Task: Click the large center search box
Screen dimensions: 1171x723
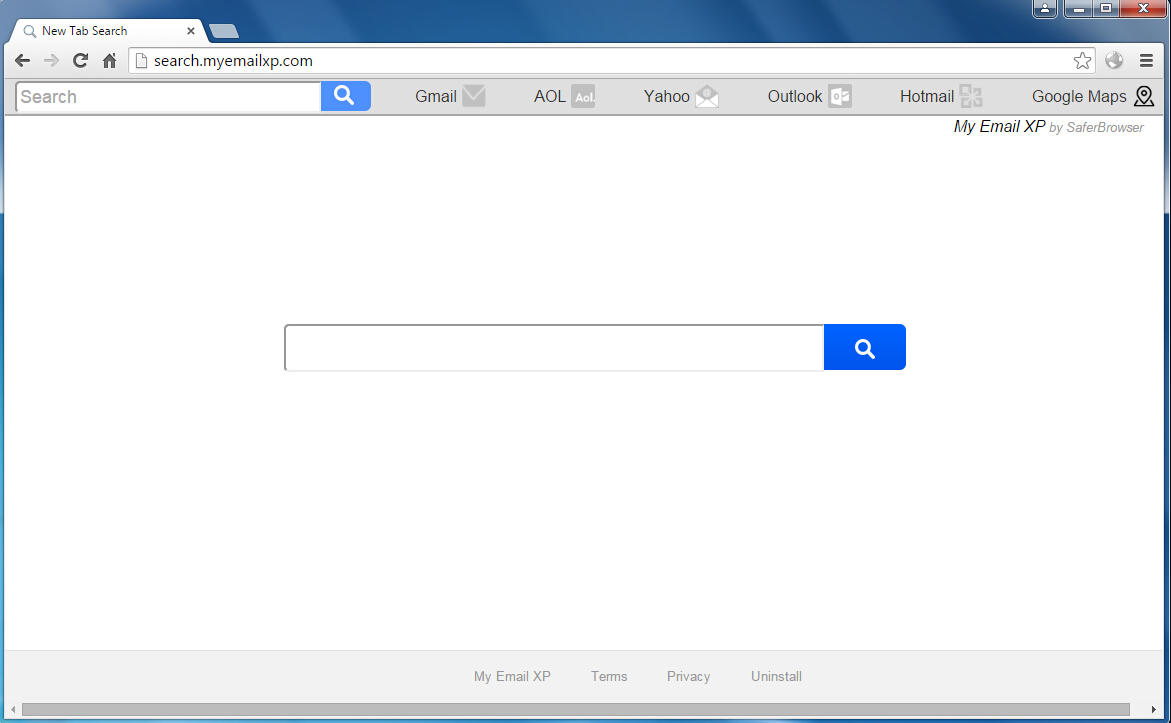Action: point(554,347)
